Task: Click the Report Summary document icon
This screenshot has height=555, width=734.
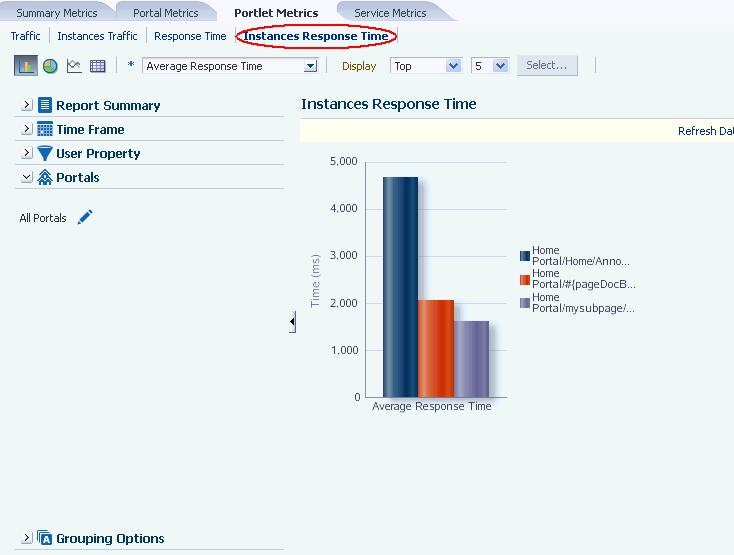Action: (45, 105)
